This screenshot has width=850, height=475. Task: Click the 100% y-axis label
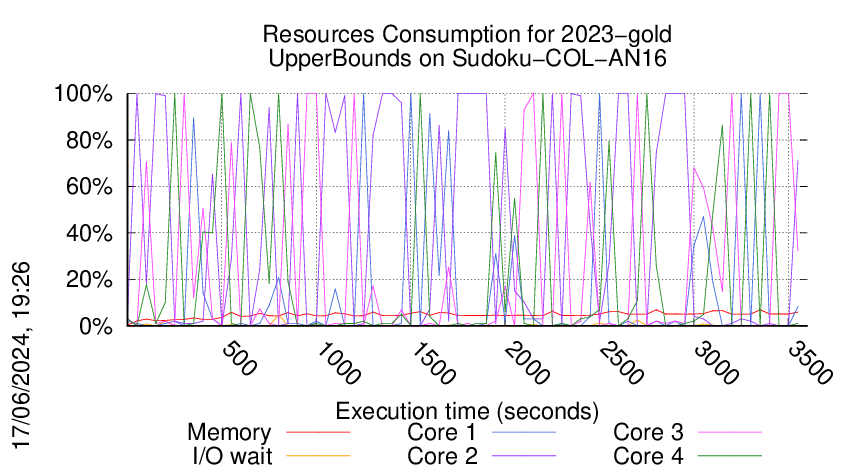83,93
